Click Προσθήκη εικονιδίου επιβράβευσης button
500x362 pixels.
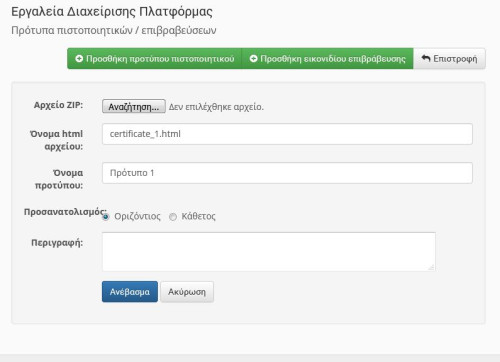coord(327,59)
